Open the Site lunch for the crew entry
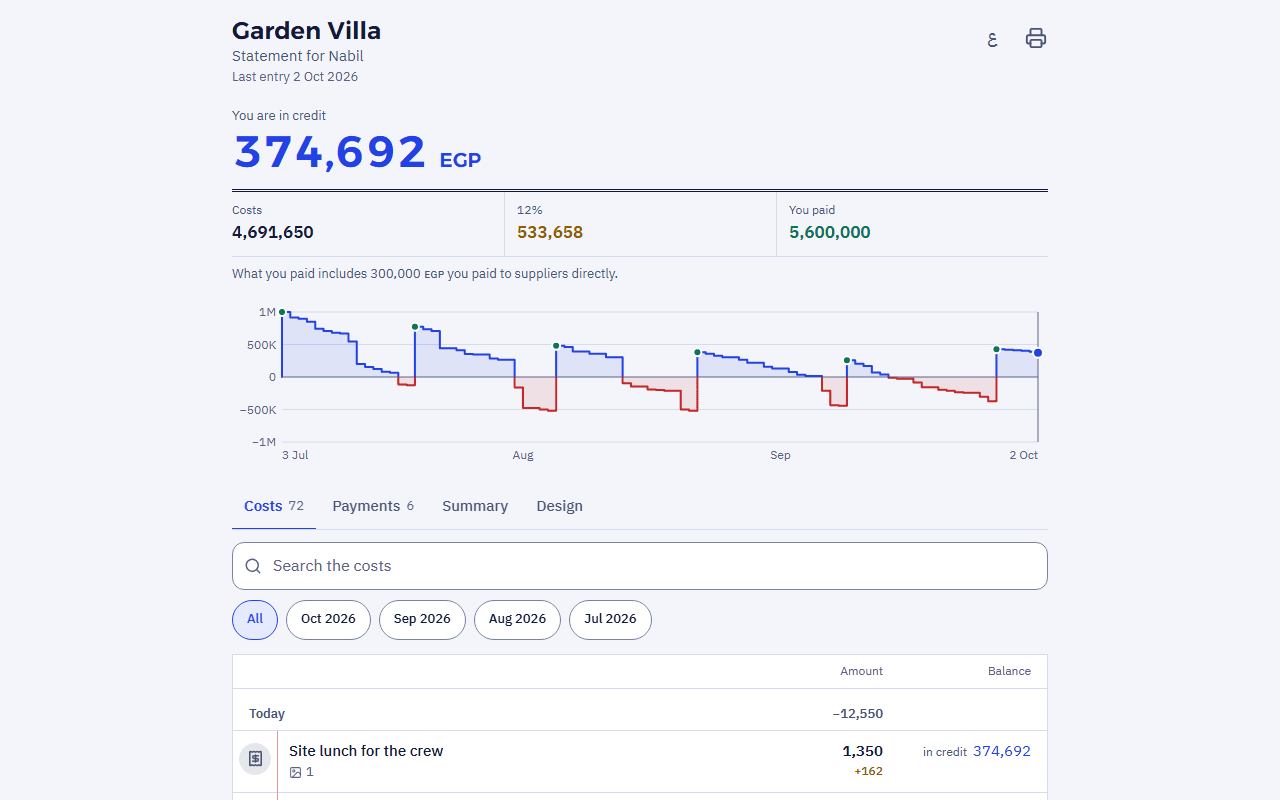 click(640, 761)
